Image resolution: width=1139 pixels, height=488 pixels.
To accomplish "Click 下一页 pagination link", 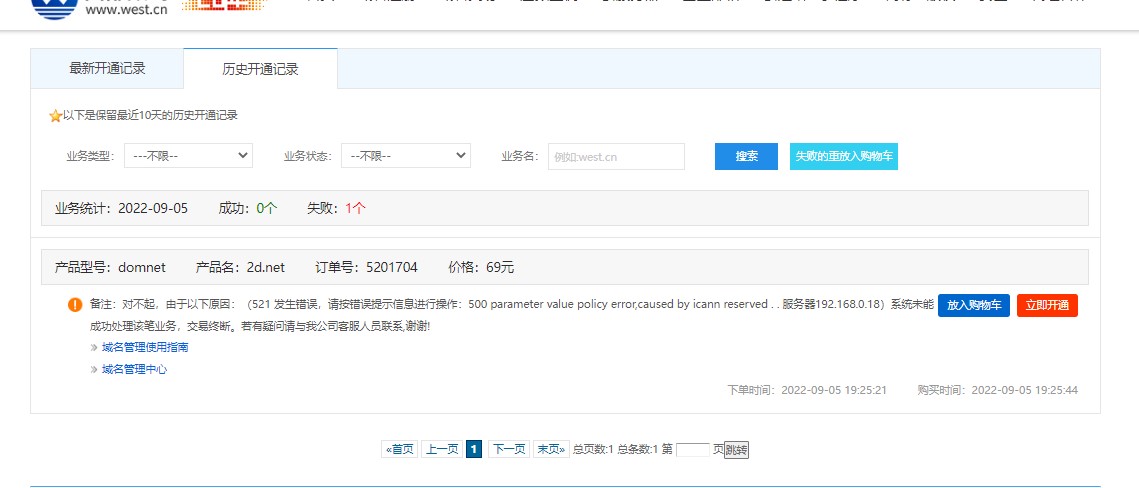I will click(508, 449).
